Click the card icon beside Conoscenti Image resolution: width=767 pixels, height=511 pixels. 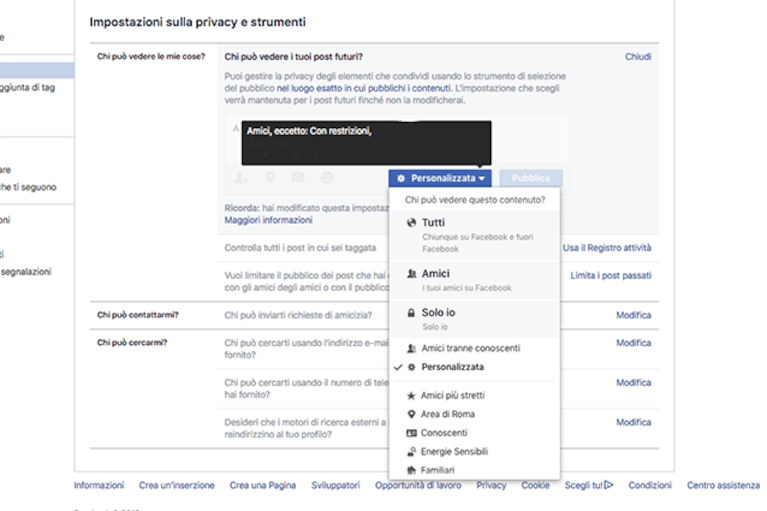coord(411,433)
